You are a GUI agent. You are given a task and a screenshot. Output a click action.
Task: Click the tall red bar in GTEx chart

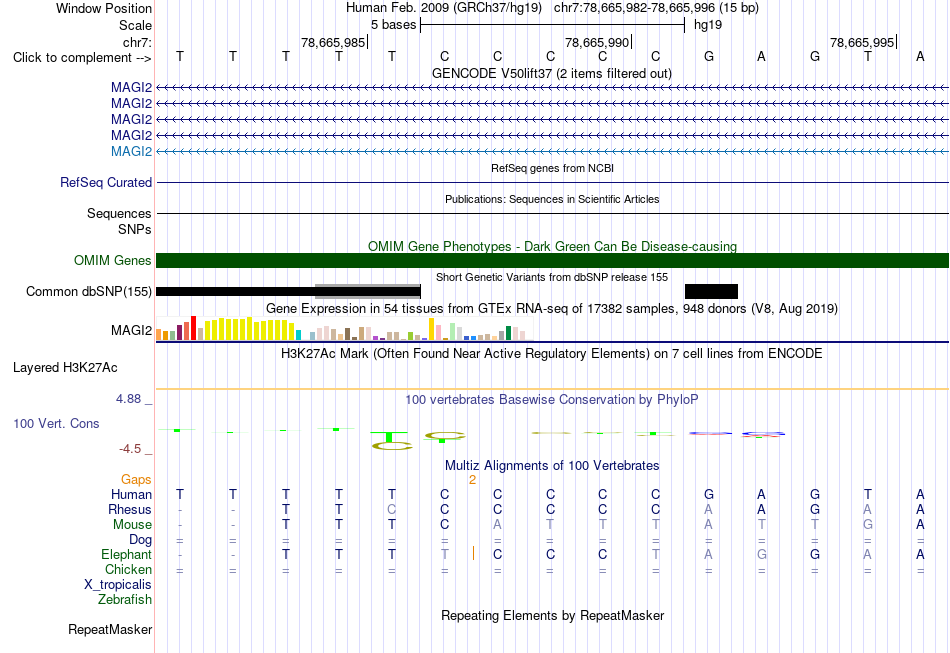point(193,328)
